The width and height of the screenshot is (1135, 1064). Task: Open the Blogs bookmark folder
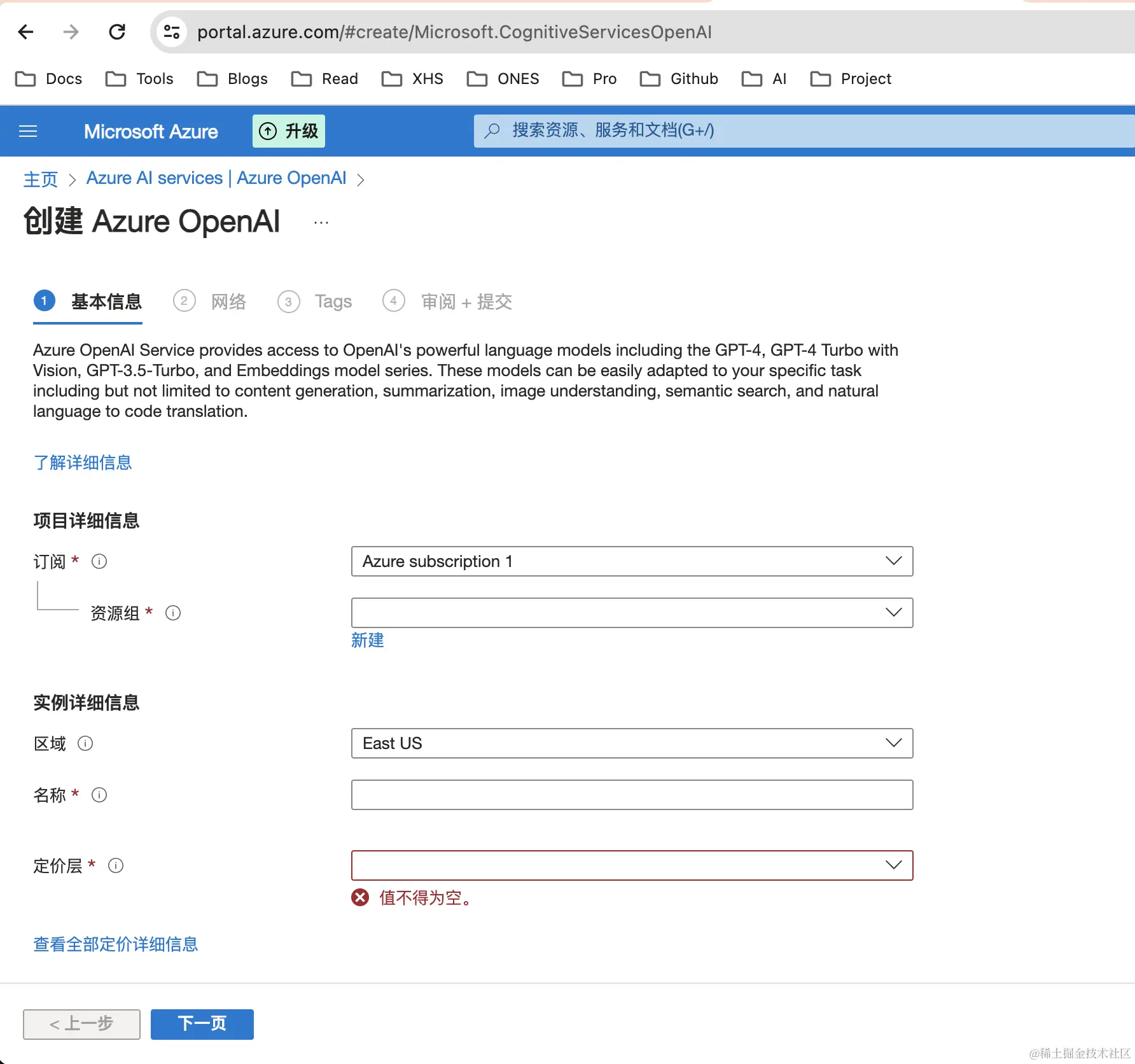pos(232,79)
